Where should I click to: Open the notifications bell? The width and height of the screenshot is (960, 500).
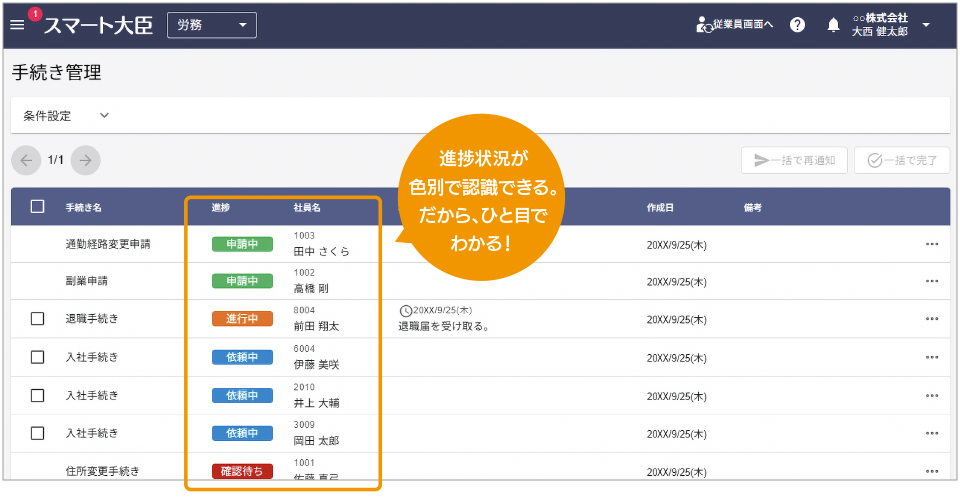833,25
